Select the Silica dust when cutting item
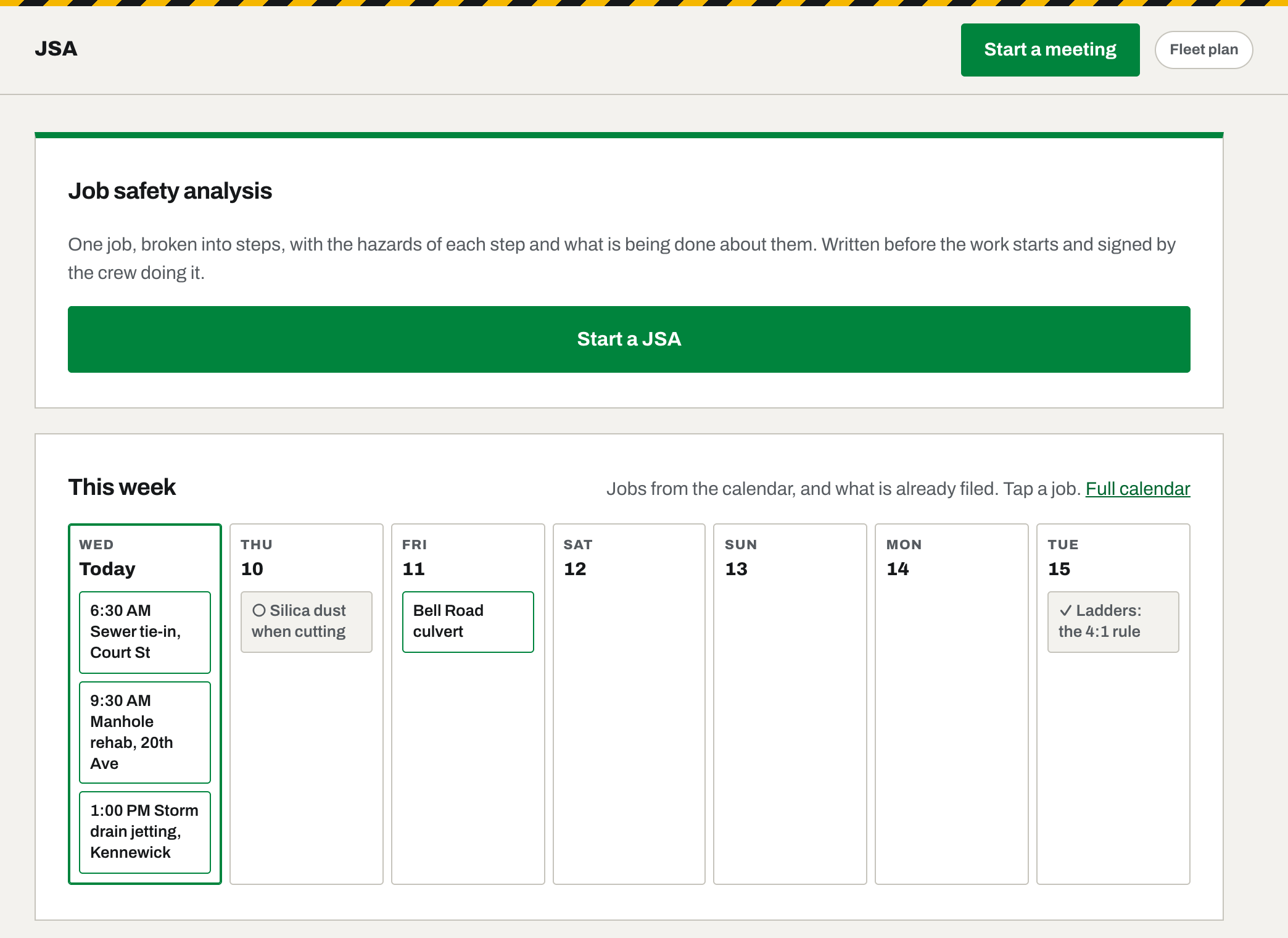 307,621
